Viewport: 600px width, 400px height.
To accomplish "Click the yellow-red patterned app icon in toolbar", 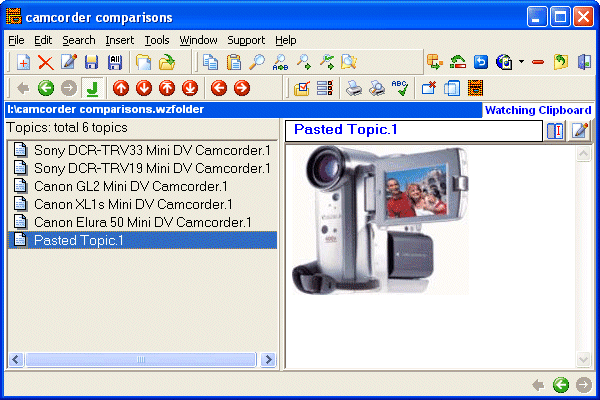I will (475, 88).
